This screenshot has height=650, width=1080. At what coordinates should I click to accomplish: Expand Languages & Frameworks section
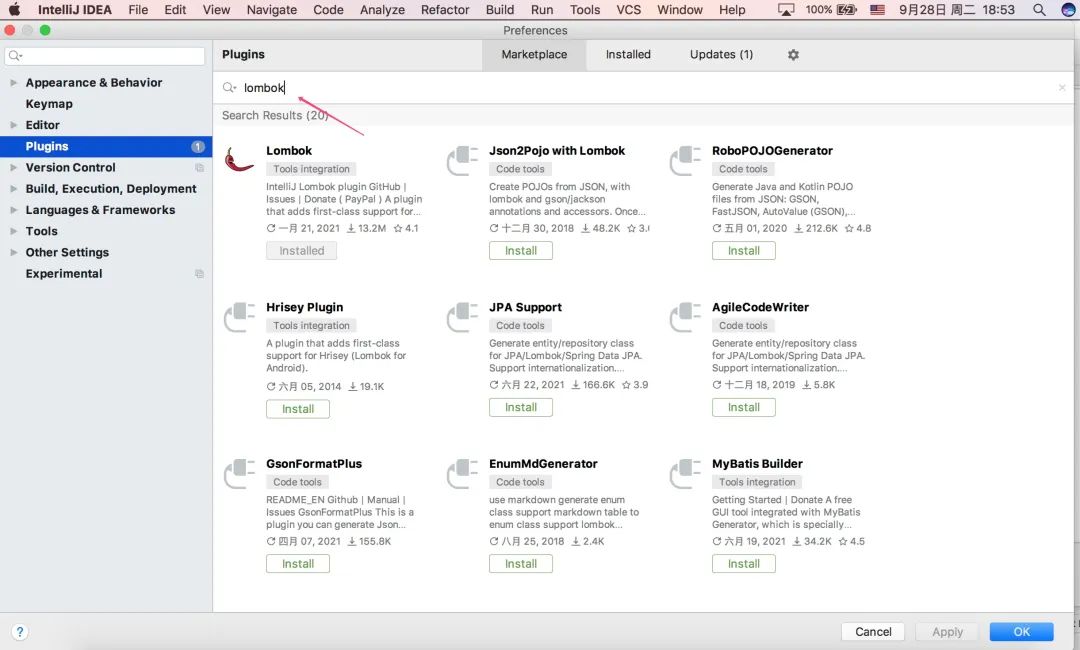pyautogui.click(x=13, y=210)
